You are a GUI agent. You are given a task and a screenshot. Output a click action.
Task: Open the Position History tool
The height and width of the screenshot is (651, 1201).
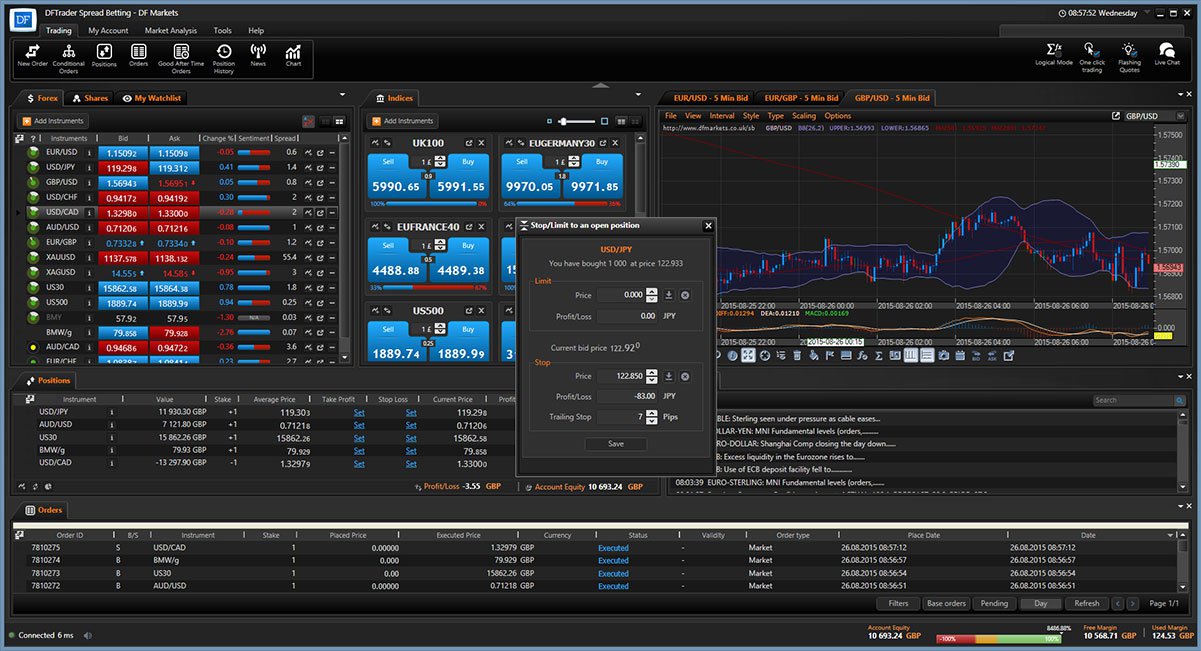pyautogui.click(x=224, y=59)
